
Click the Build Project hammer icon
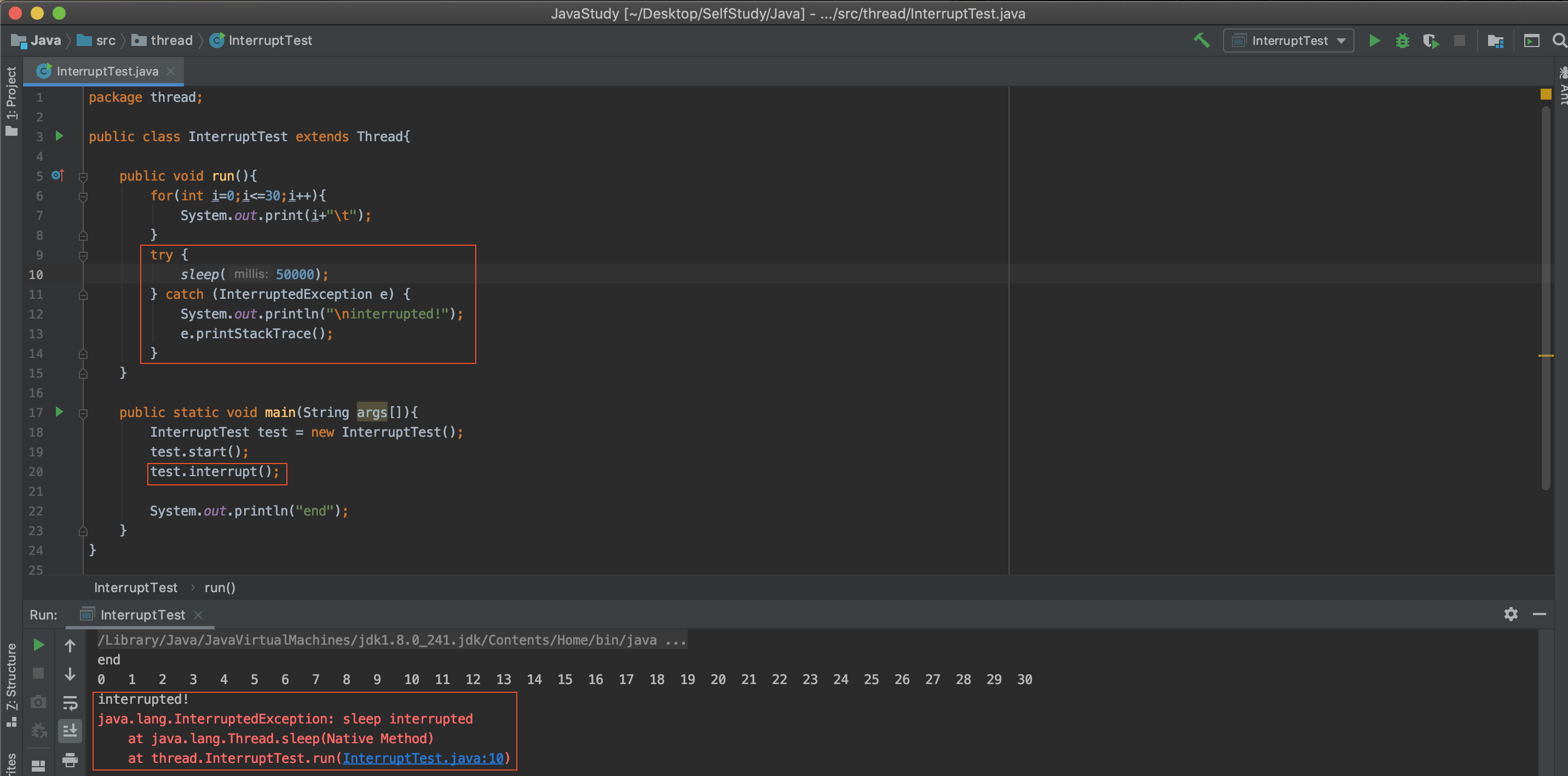(1201, 41)
